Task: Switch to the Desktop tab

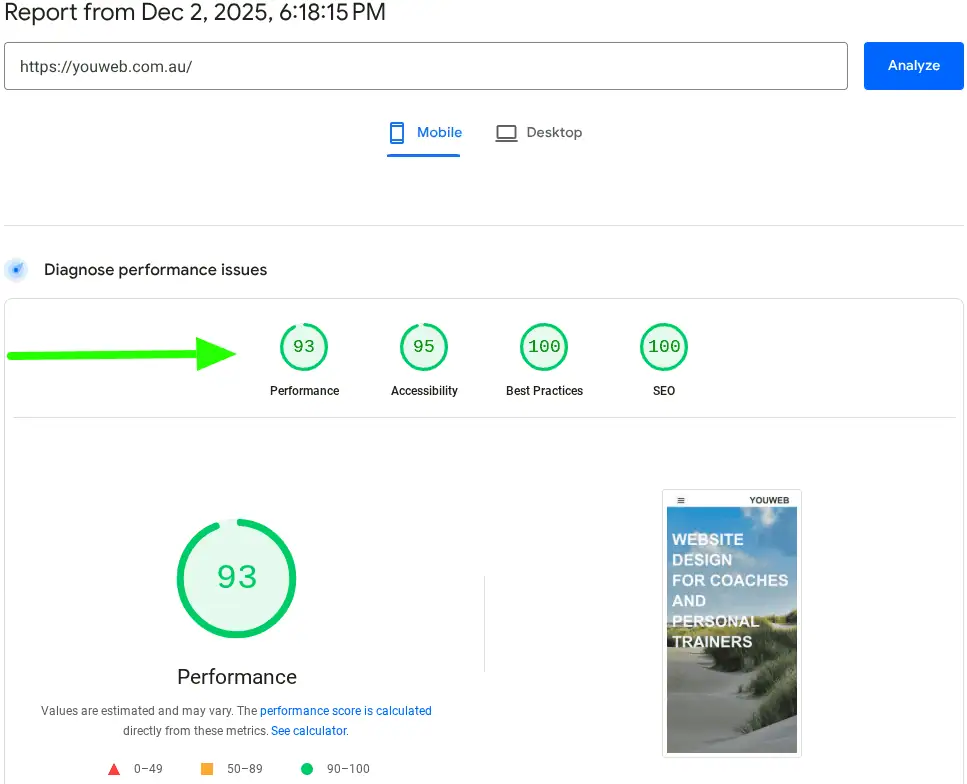Action: 539,133
